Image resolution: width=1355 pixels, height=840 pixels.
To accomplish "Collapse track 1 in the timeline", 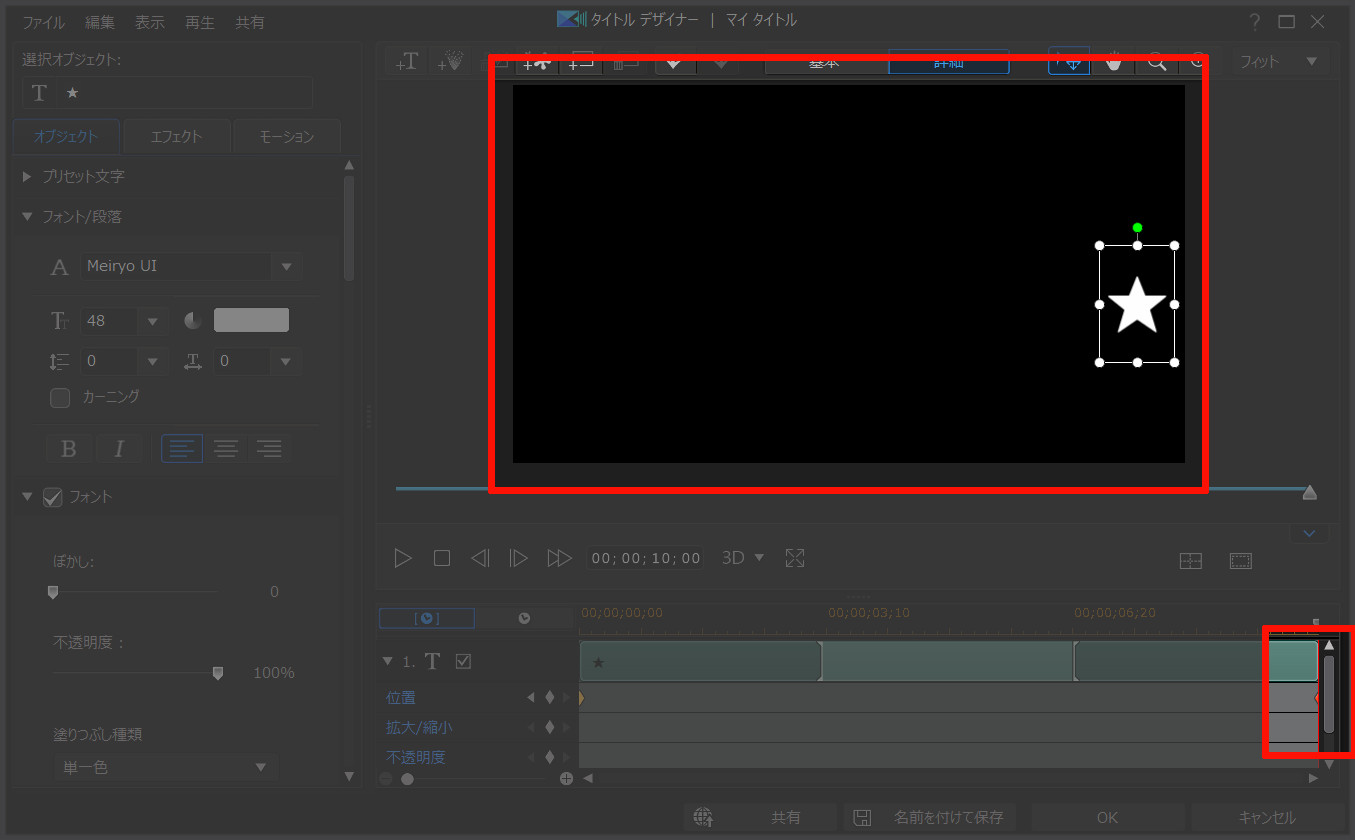I will pos(388,661).
